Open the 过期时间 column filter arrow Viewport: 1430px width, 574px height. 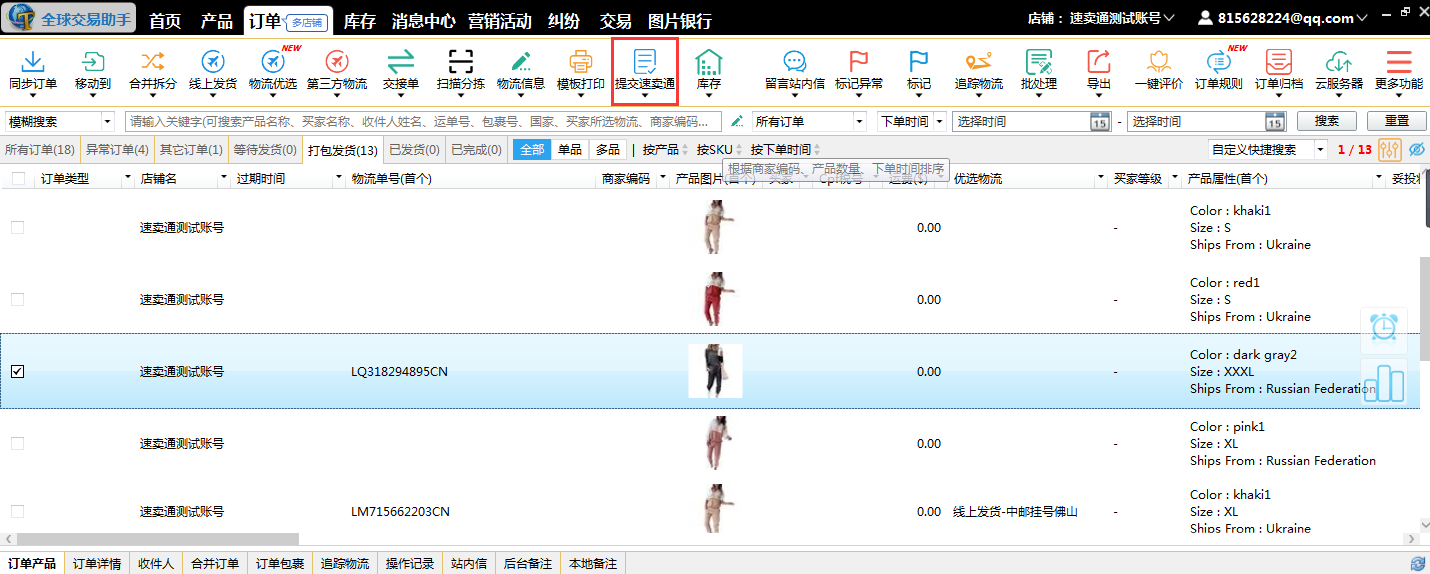pos(339,179)
